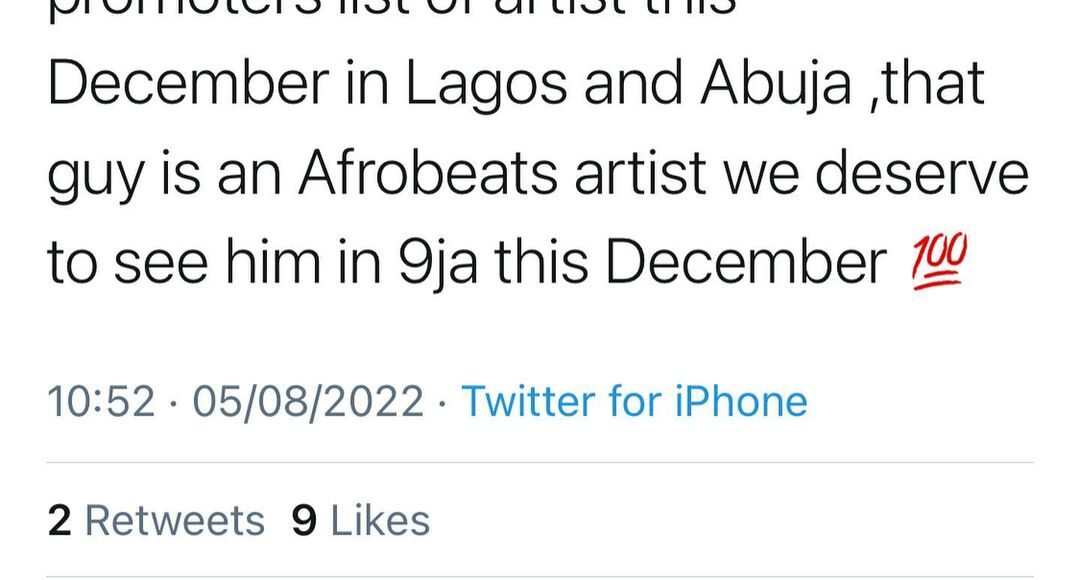Click "December" before "in Lagos"
Screen dimensions: 1080x580
coord(187,87)
